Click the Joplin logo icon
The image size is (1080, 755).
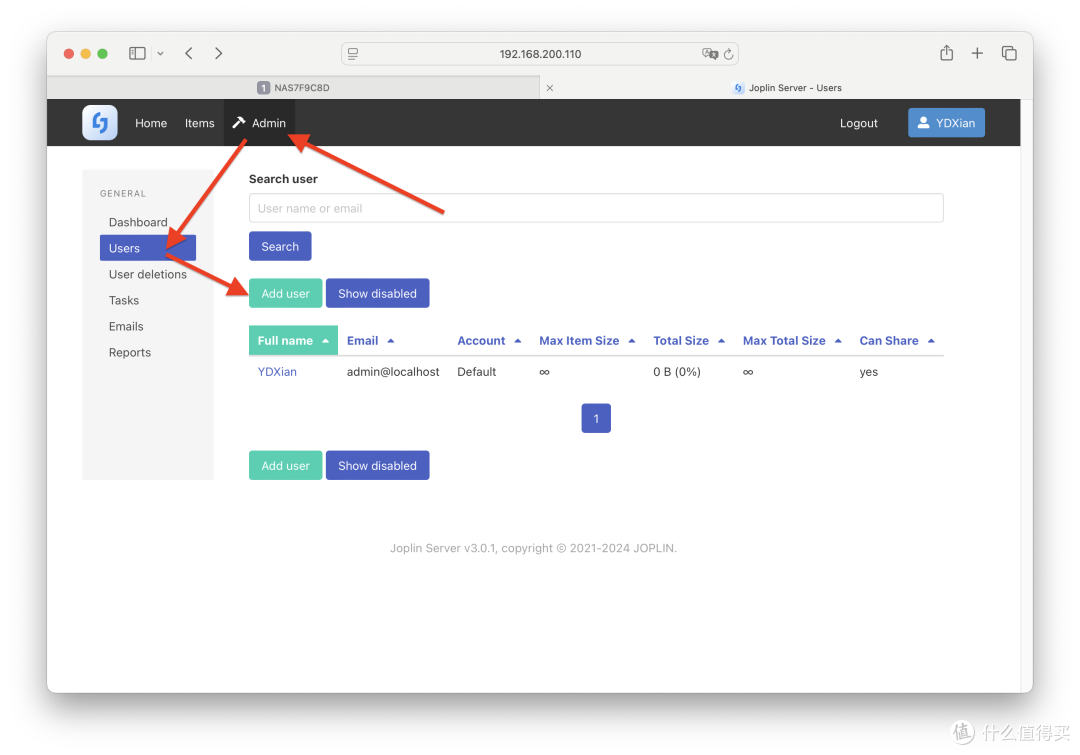100,123
